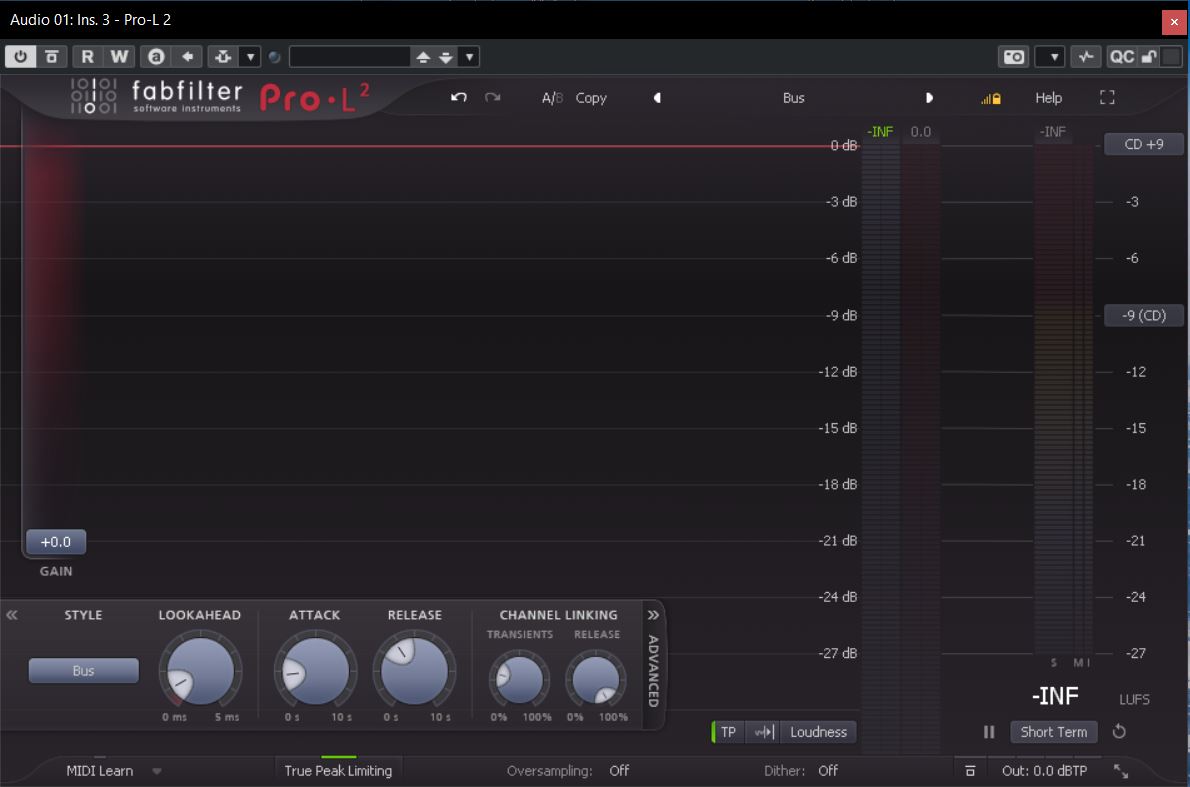1190x787 pixels.
Task: Load next host preset with down arrow
Action: [x=446, y=57]
